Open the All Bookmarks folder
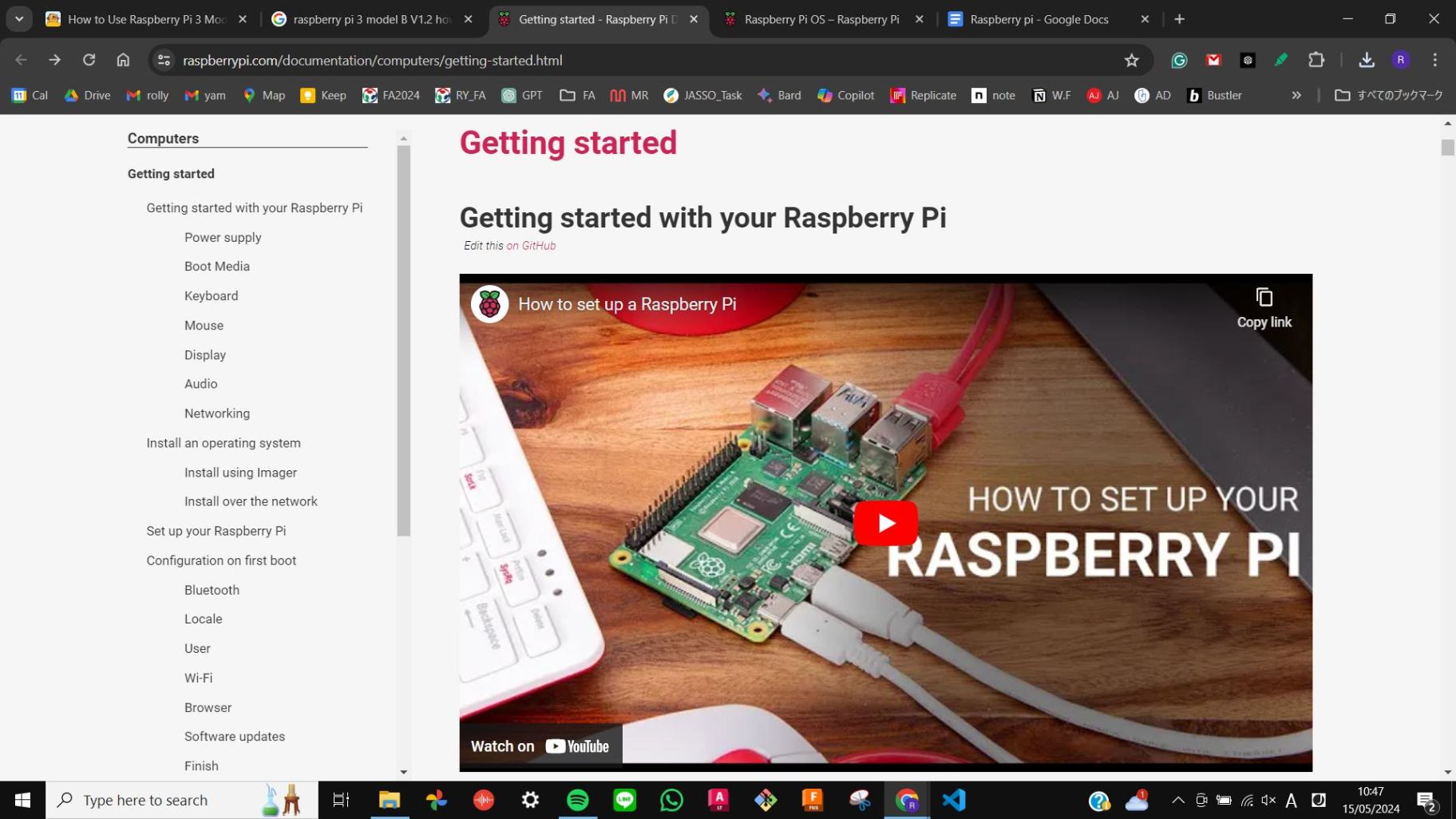Image resolution: width=1456 pixels, height=819 pixels. pos(1389,95)
